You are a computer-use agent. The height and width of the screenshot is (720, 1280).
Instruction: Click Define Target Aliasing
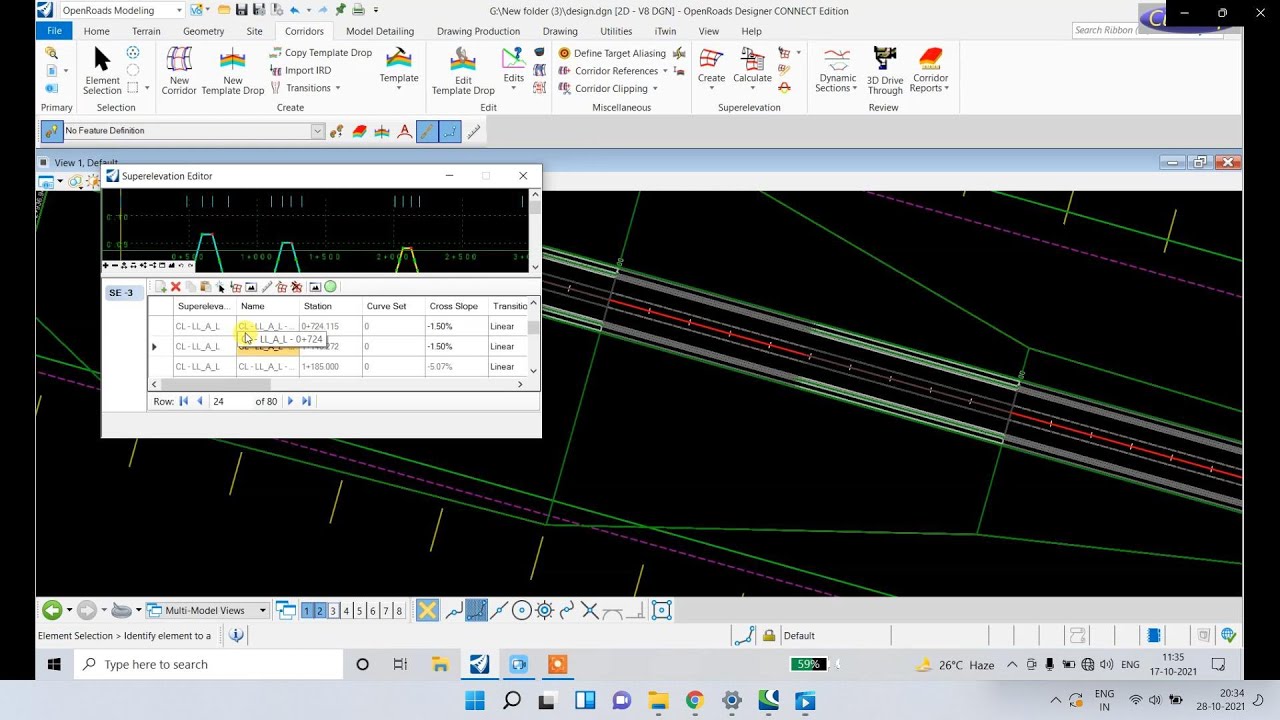point(612,53)
